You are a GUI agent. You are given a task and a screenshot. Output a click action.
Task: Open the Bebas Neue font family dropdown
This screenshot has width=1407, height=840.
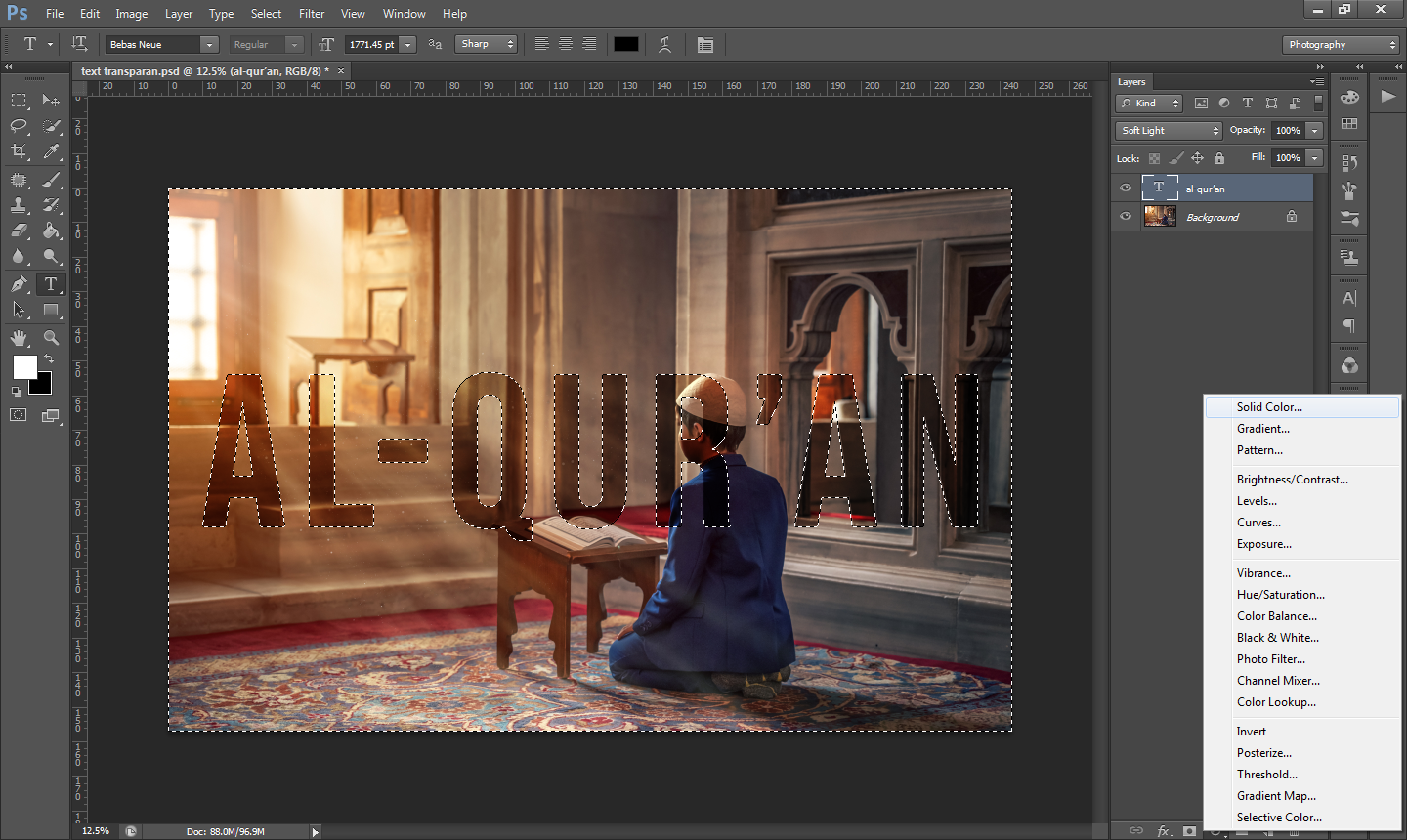pos(209,45)
